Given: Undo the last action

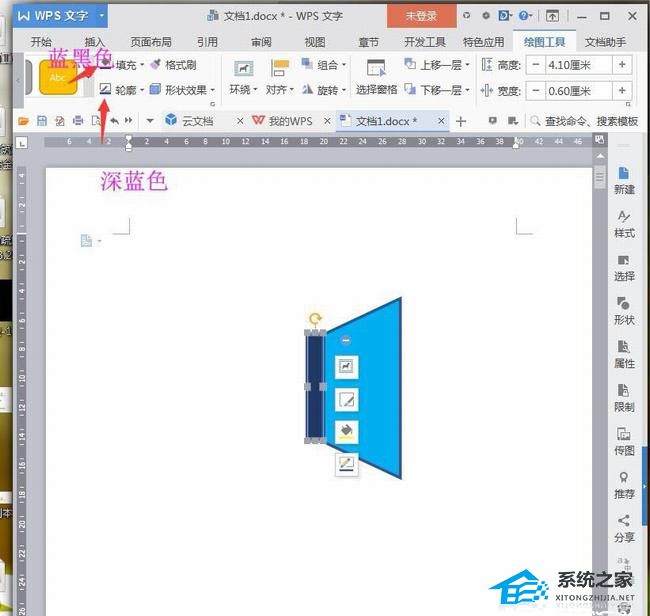Looking at the screenshot, I should (x=114, y=121).
